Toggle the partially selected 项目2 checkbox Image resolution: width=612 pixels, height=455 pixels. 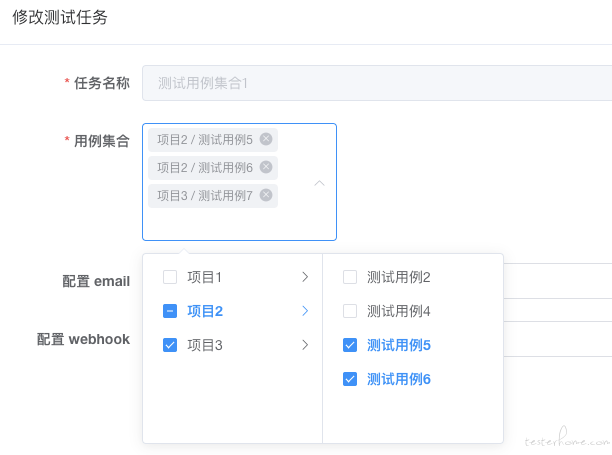(x=170, y=311)
